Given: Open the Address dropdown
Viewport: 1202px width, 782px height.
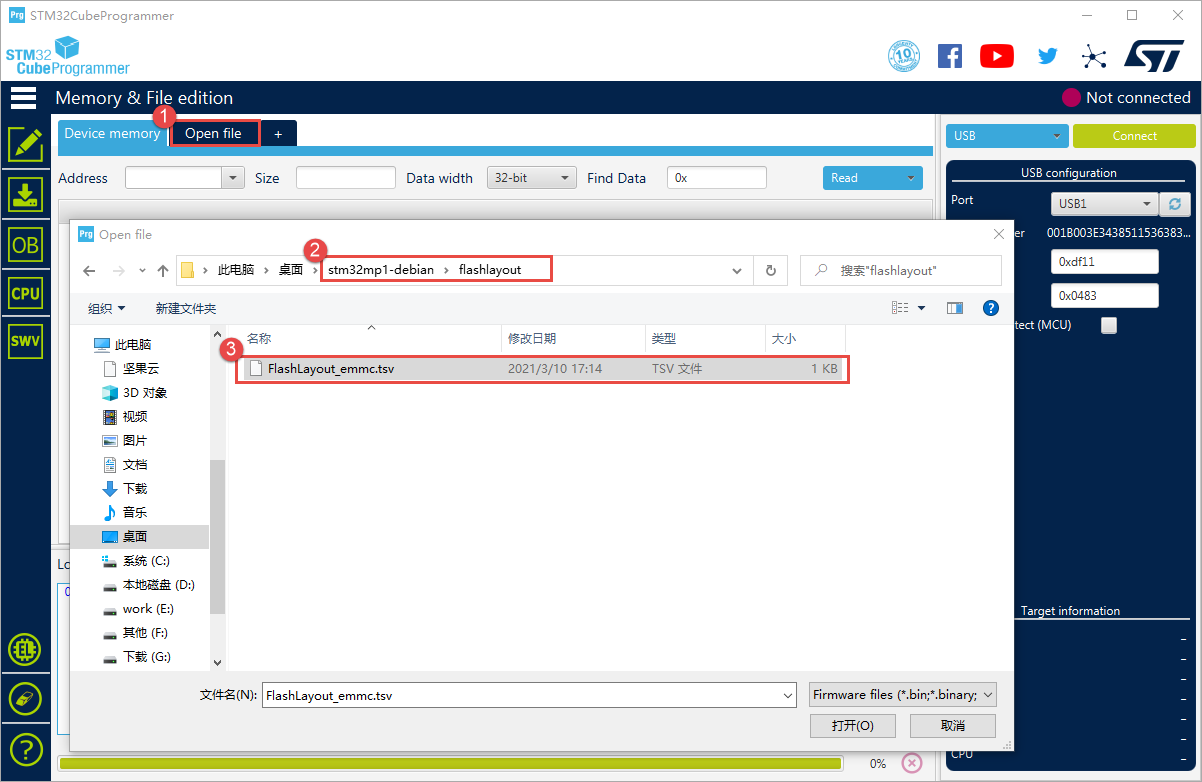Looking at the screenshot, I should pyautogui.click(x=233, y=178).
